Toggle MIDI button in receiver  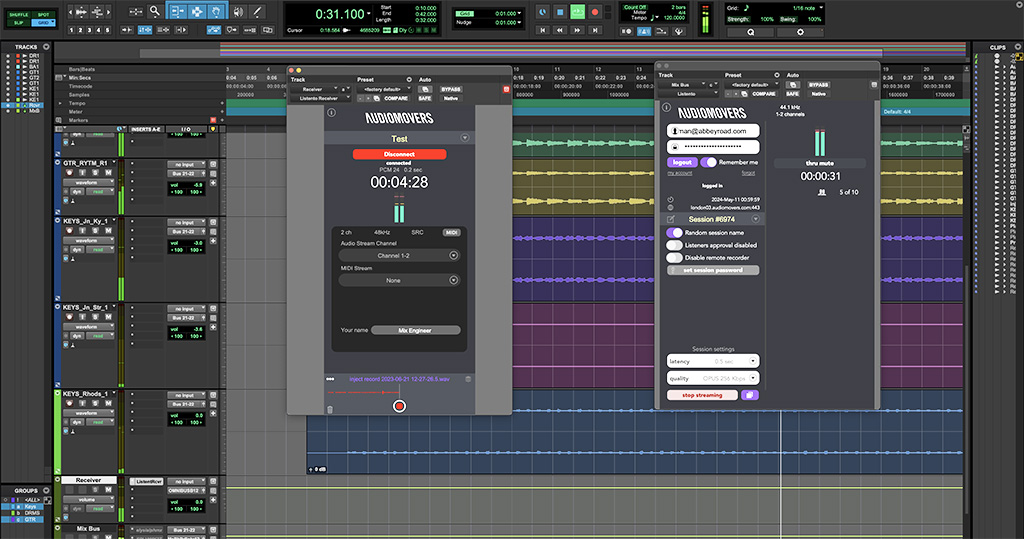(x=451, y=233)
